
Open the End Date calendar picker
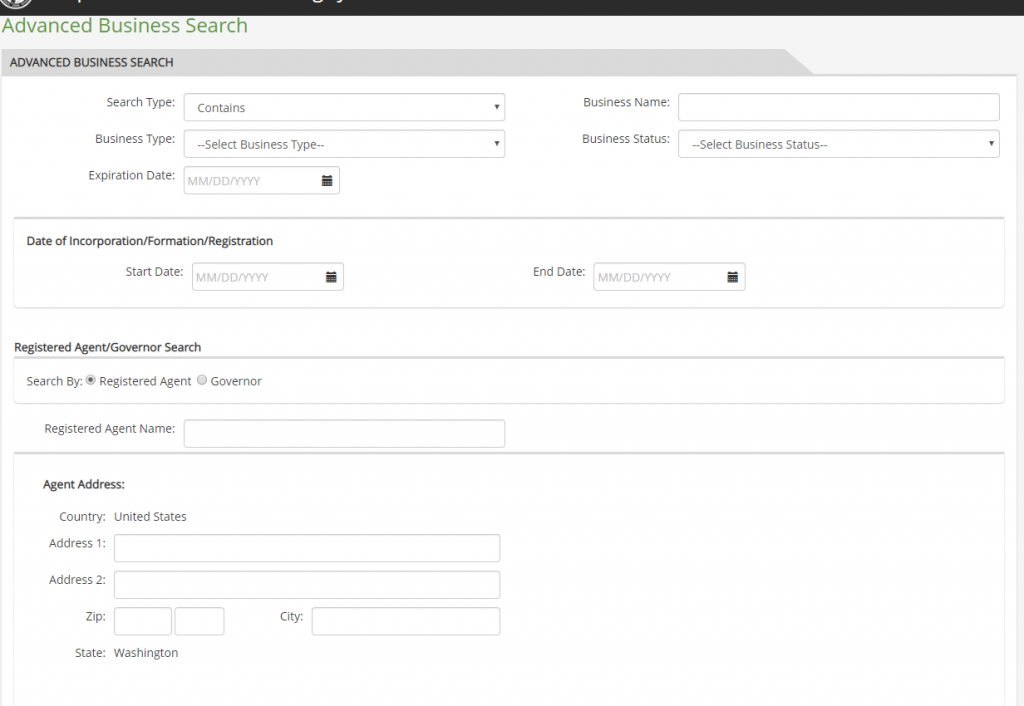point(733,277)
